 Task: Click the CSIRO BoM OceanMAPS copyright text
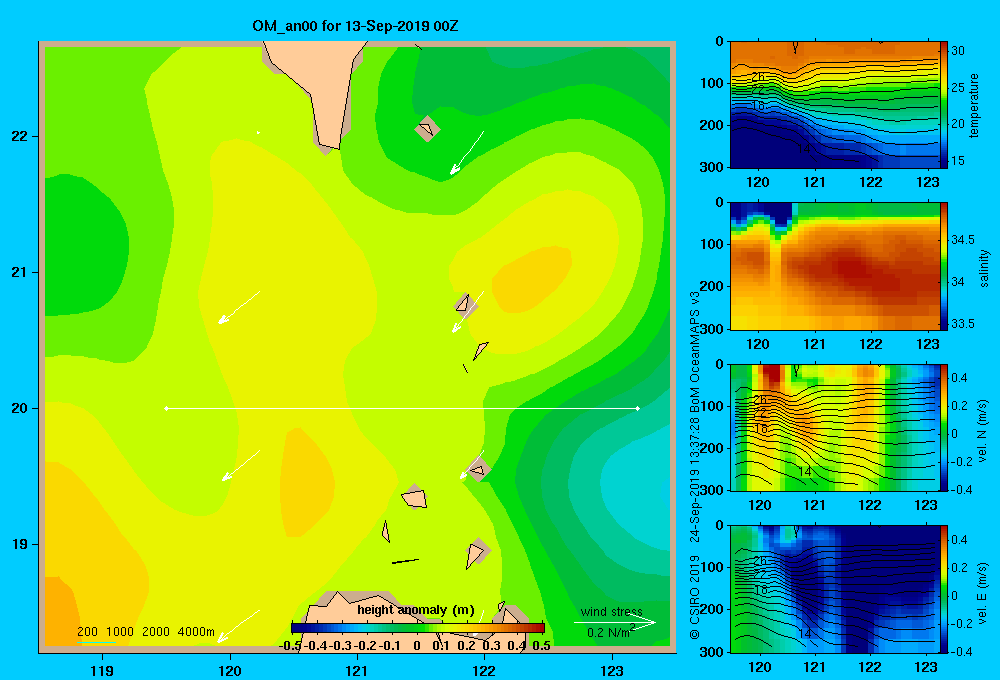(695, 466)
